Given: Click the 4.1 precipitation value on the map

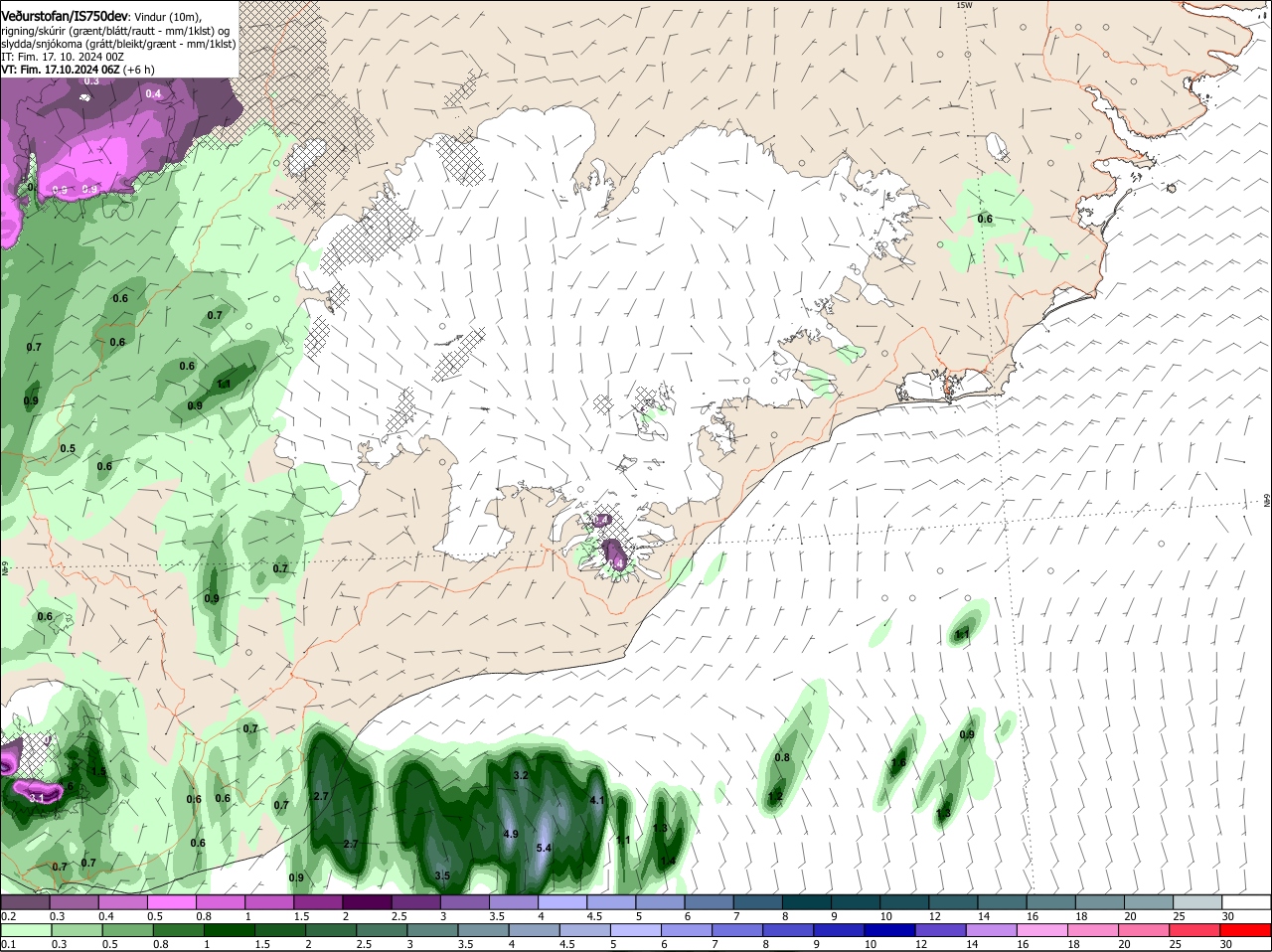Looking at the screenshot, I should tap(597, 800).
